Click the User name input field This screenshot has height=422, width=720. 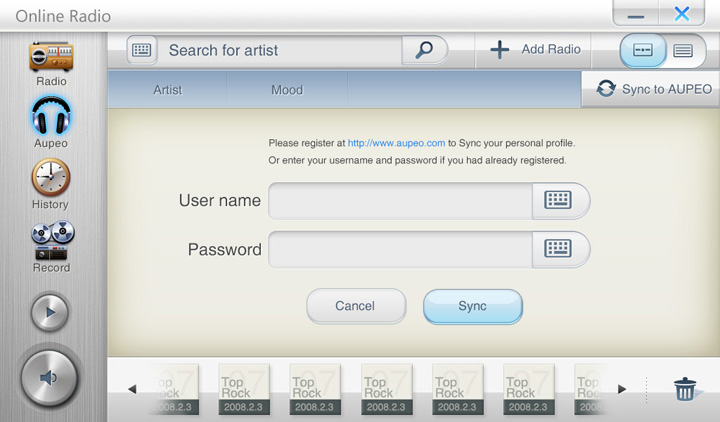click(x=399, y=200)
